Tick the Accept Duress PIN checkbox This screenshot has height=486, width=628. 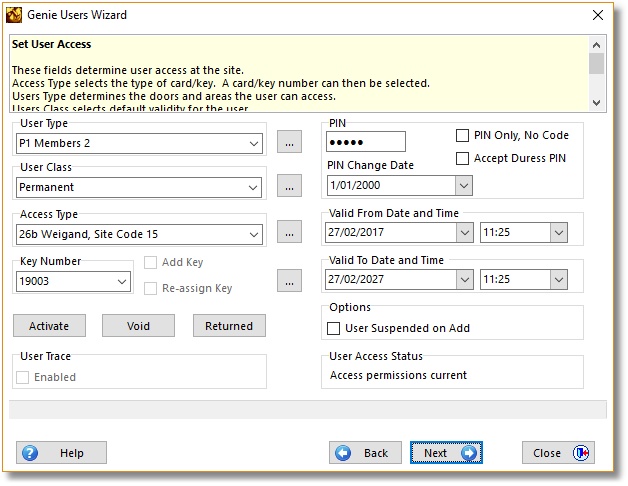pyautogui.click(x=462, y=158)
